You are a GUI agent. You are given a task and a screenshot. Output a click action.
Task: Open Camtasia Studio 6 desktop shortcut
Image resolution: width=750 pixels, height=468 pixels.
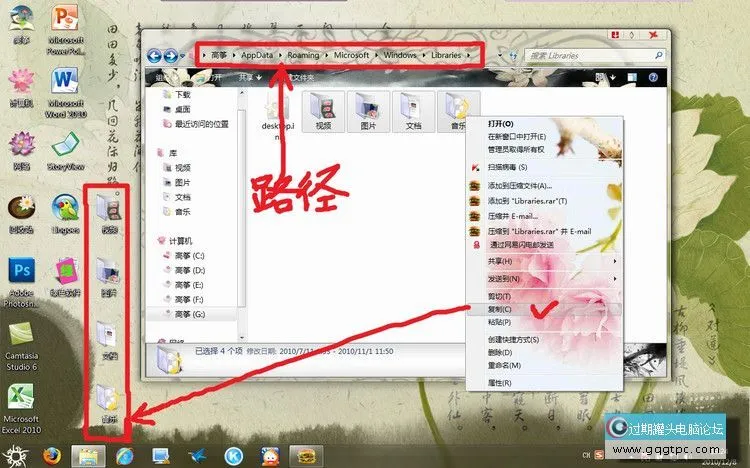[22, 346]
